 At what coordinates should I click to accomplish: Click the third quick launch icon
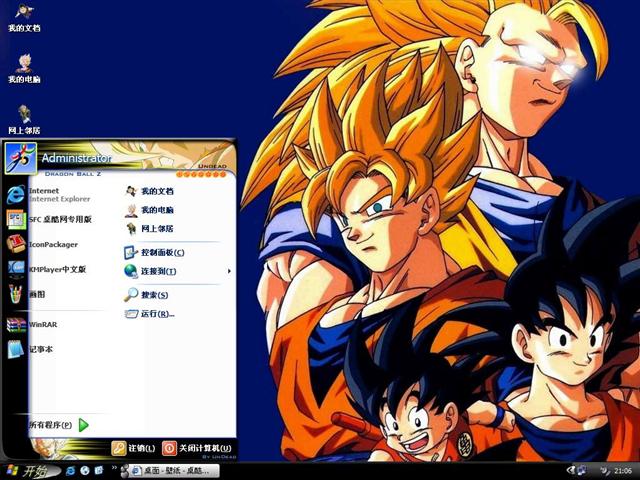point(99,471)
